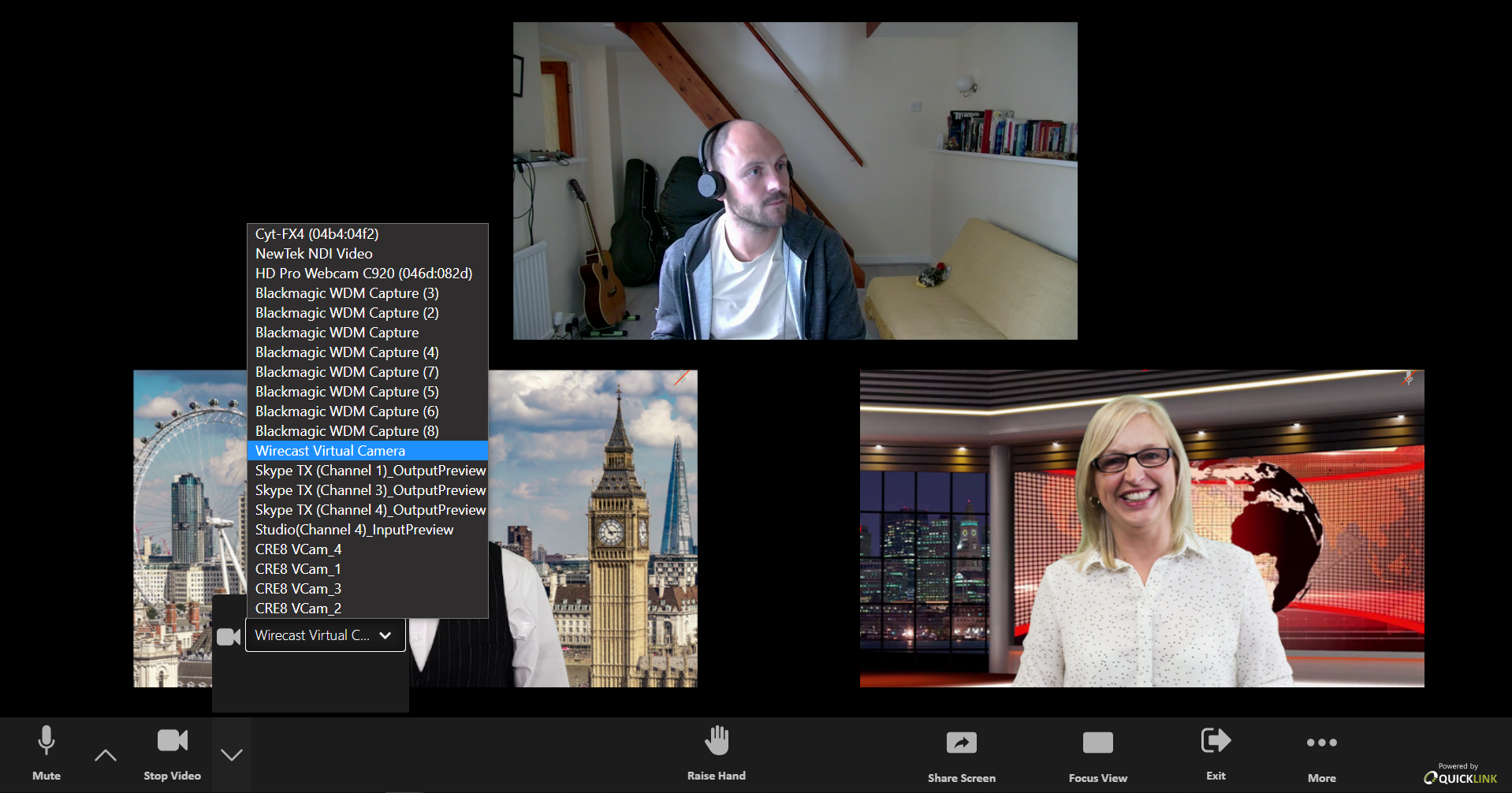This screenshot has height=793, width=1512.
Task: Pick CRE8 VCam_4 virtual camera
Action: pos(367,549)
